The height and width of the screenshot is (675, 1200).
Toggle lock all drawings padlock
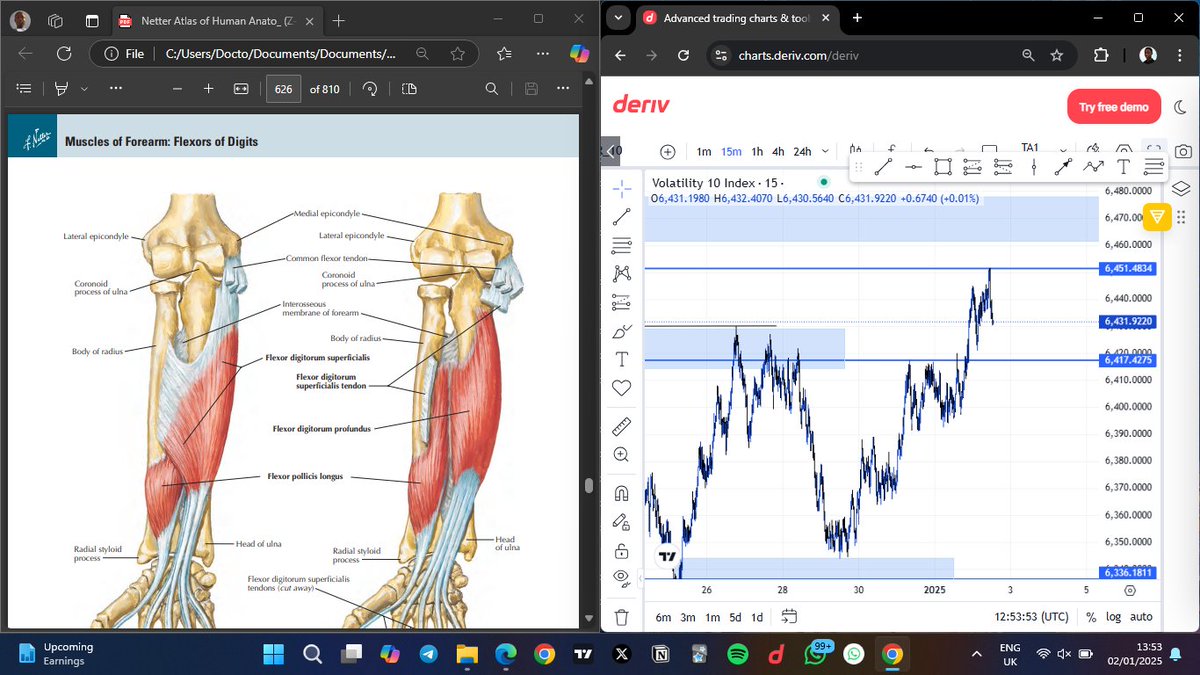click(x=621, y=550)
